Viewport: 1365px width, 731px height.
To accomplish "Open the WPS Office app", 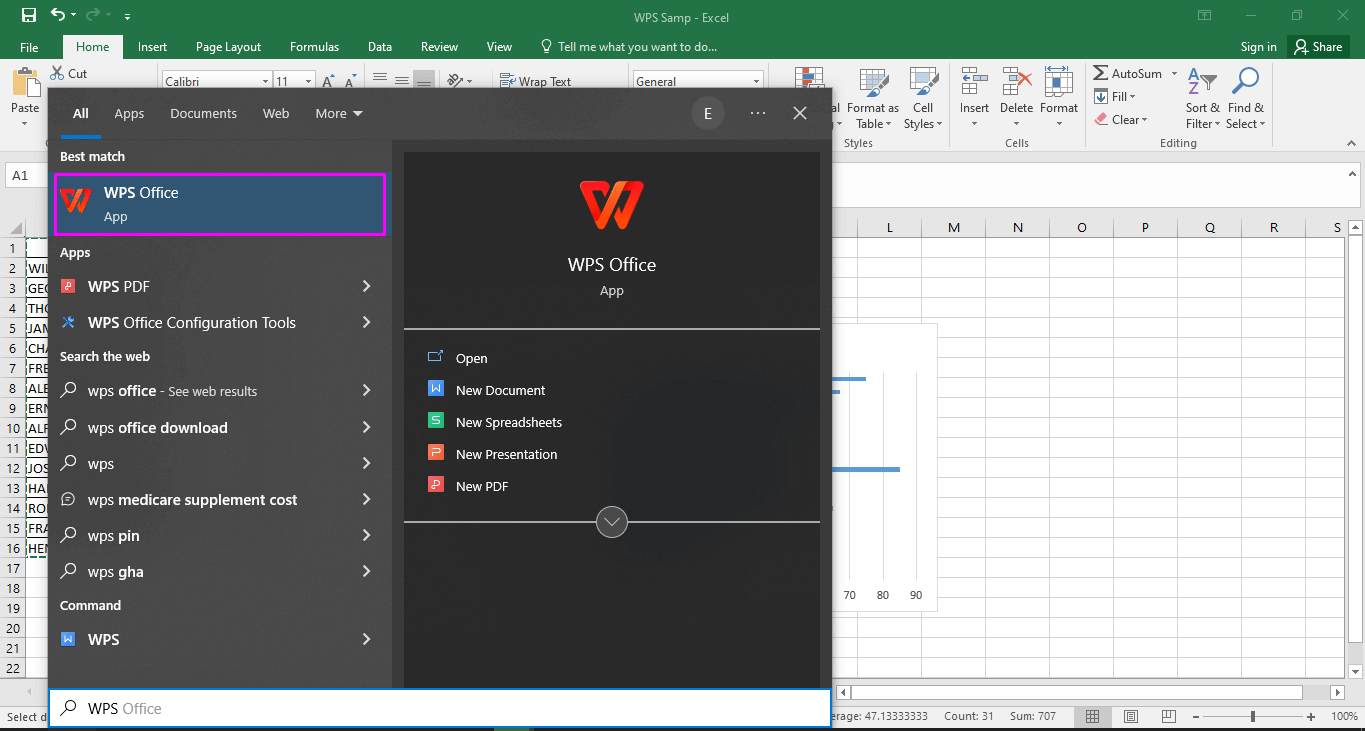I will coord(219,203).
